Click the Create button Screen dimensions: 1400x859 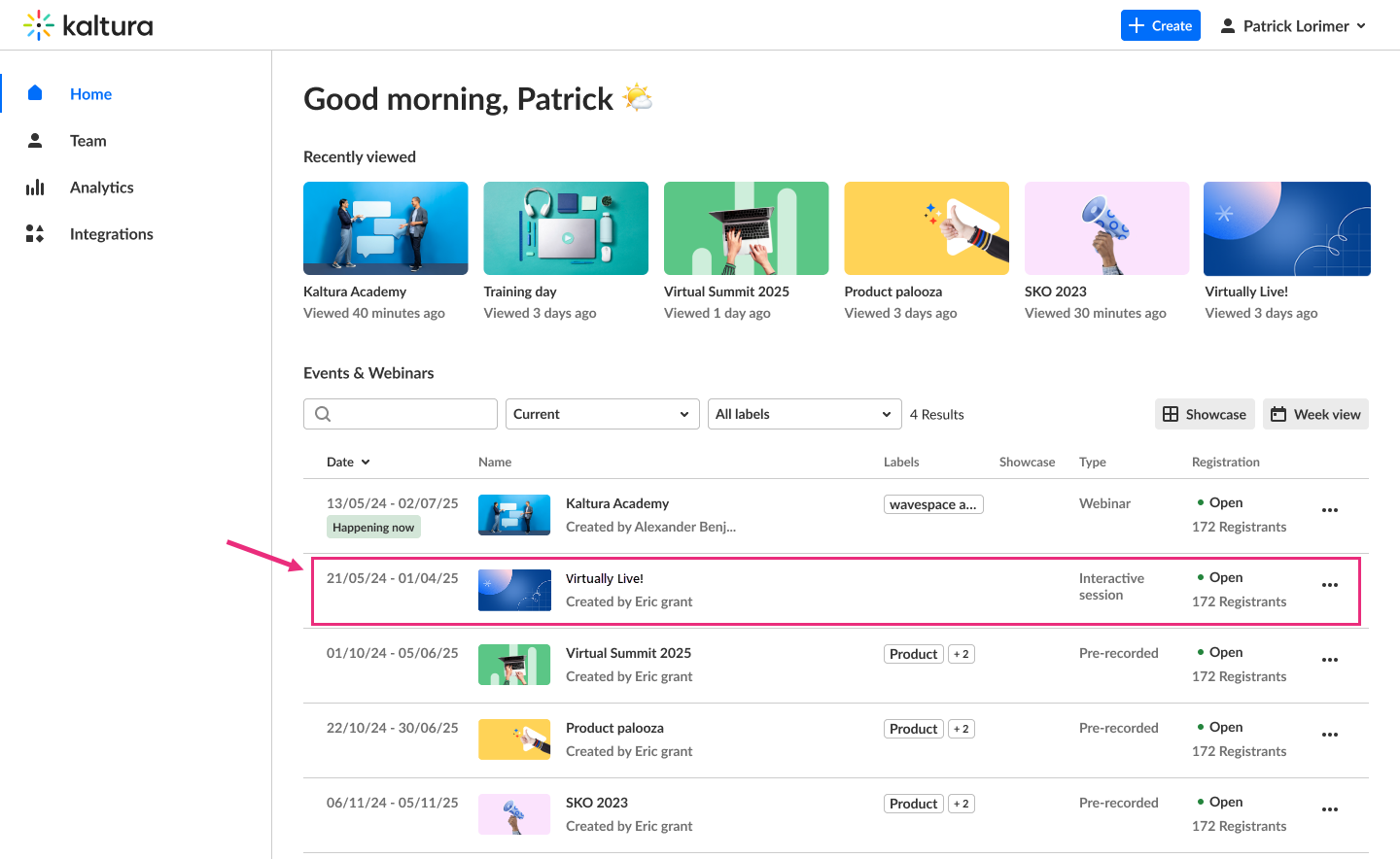(1161, 25)
